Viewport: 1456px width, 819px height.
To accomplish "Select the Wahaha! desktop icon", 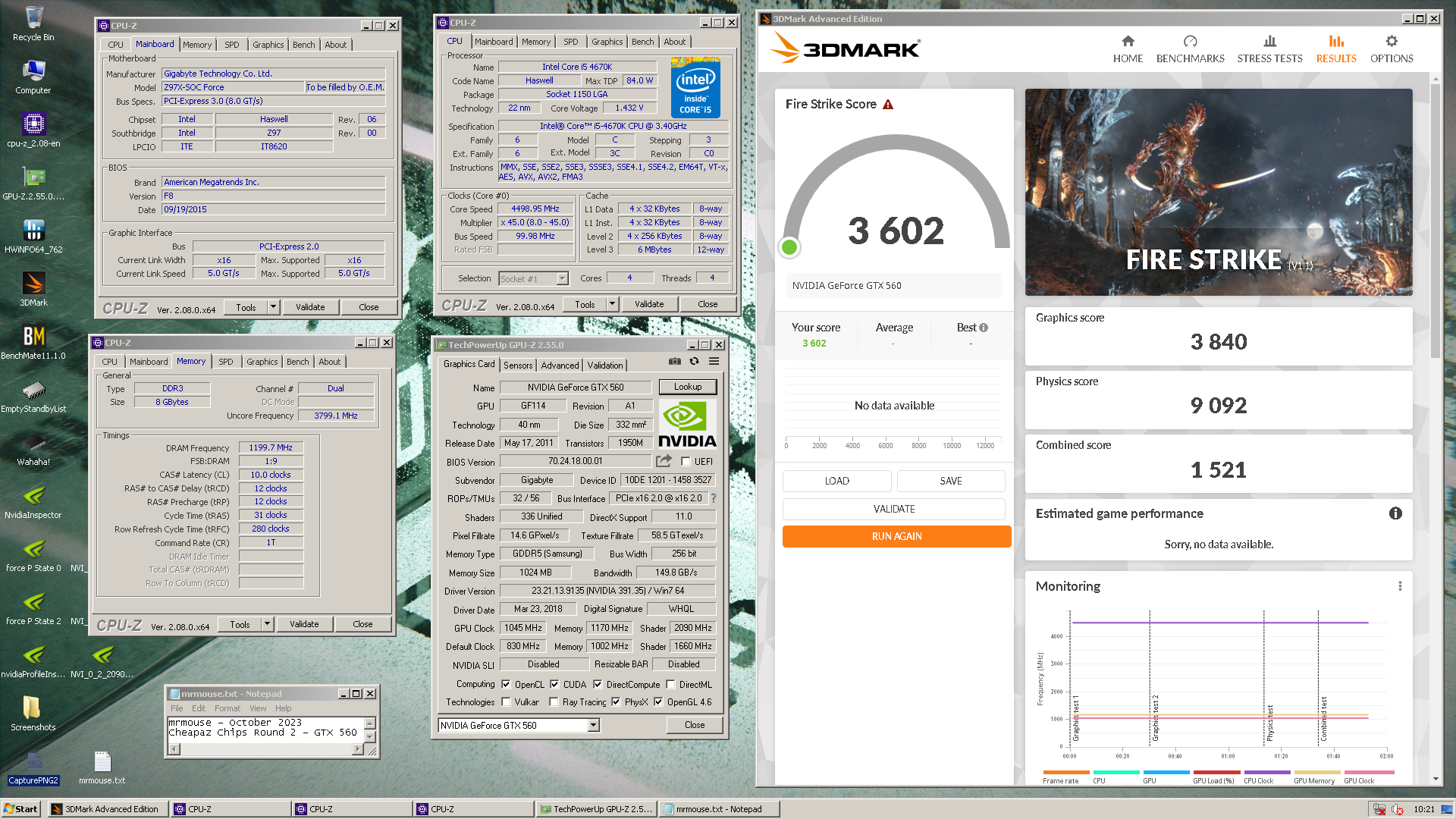I will [33, 448].
